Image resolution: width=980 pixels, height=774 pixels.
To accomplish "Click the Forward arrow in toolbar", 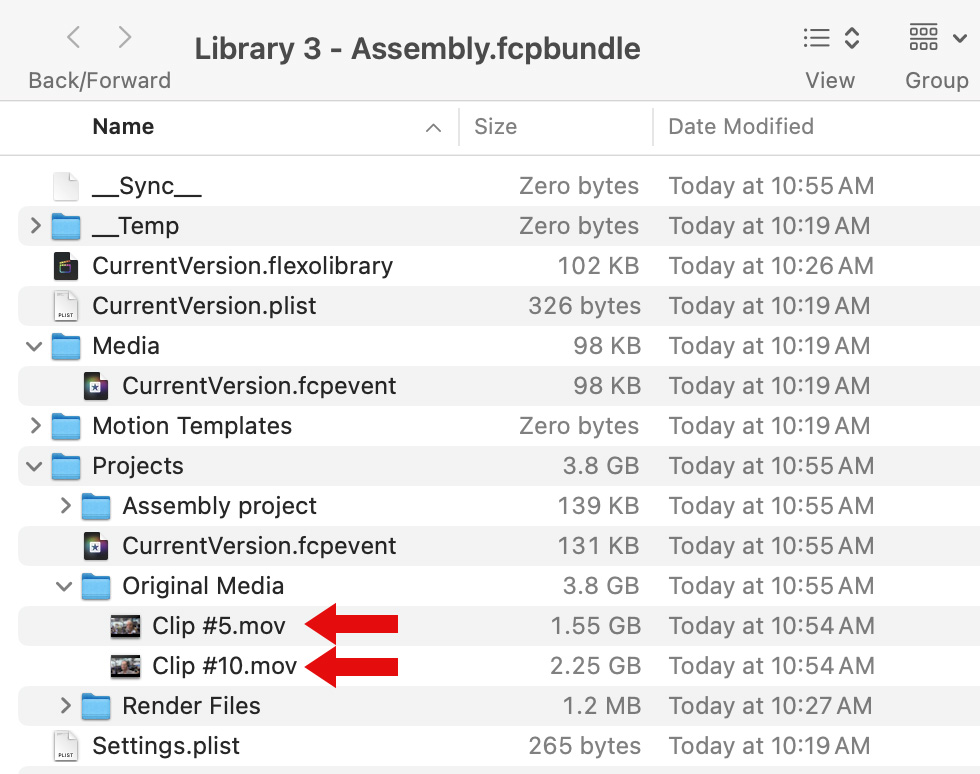I will coord(125,38).
